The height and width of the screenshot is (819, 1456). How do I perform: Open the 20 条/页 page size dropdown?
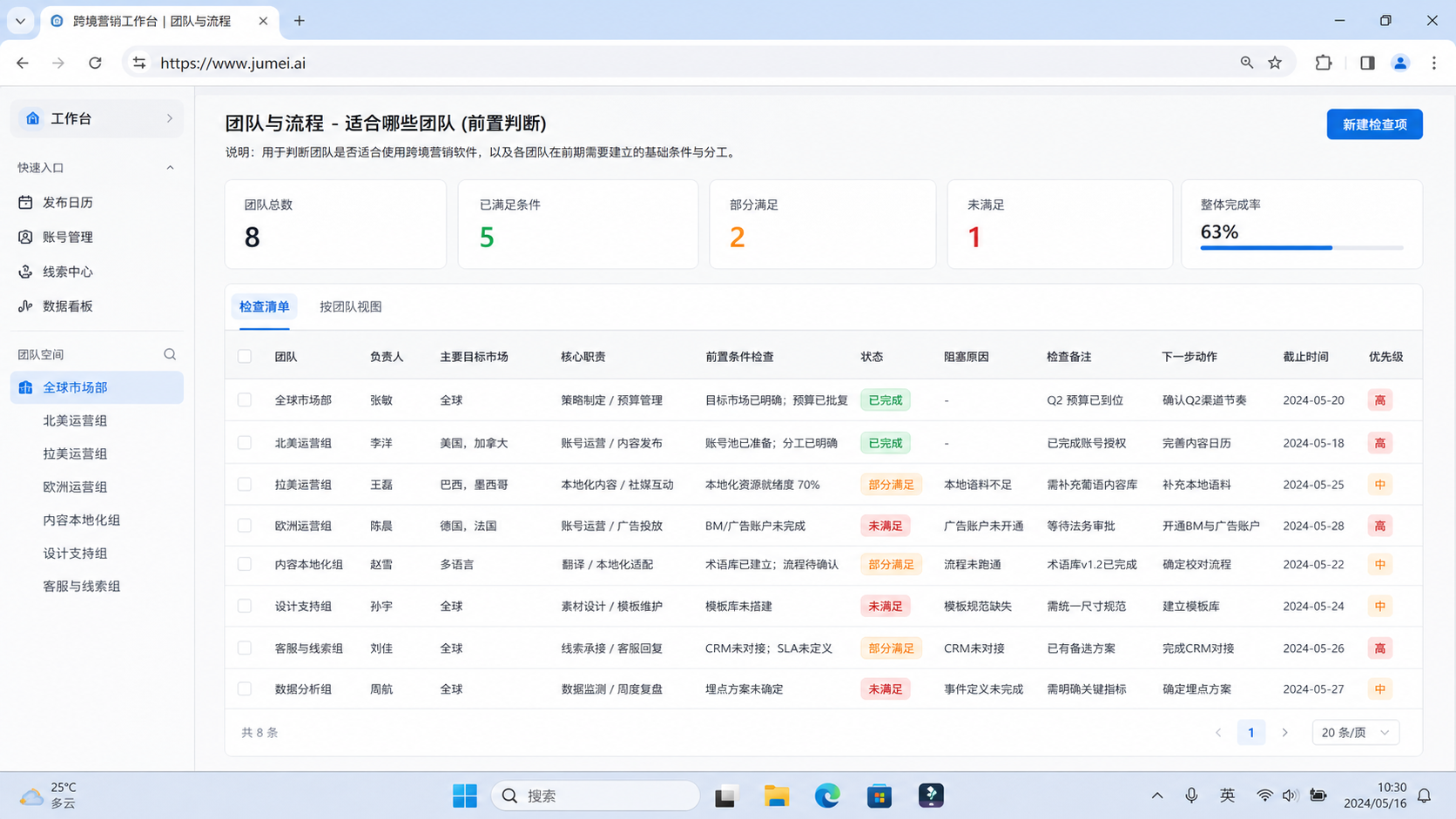click(x=1356, y=733)
